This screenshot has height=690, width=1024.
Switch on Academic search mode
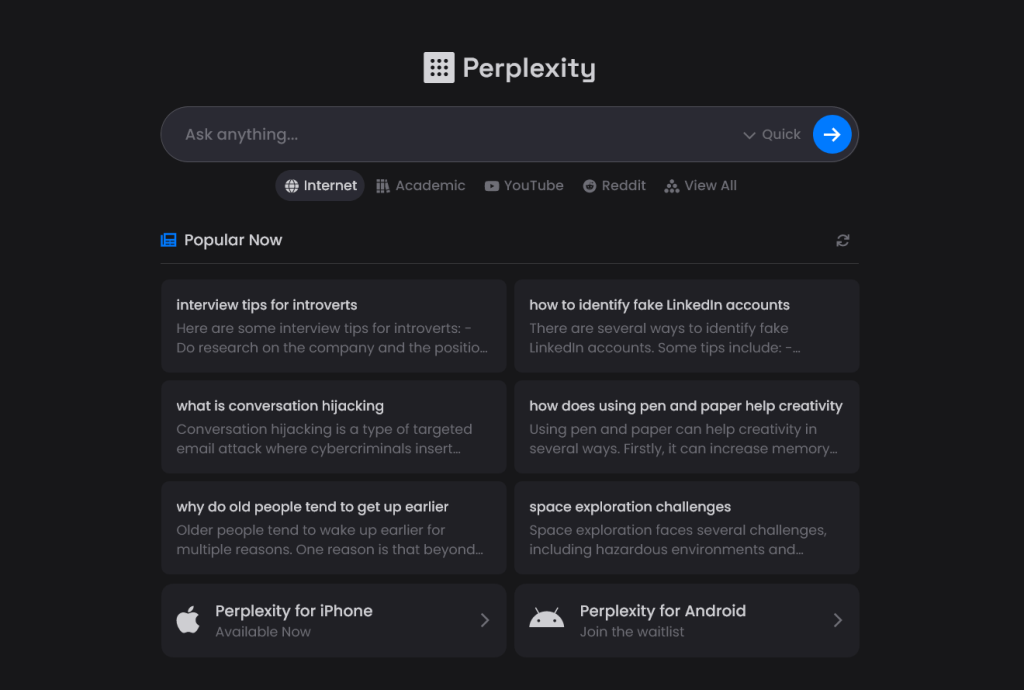pyautogui.click(x=420, y=185)
